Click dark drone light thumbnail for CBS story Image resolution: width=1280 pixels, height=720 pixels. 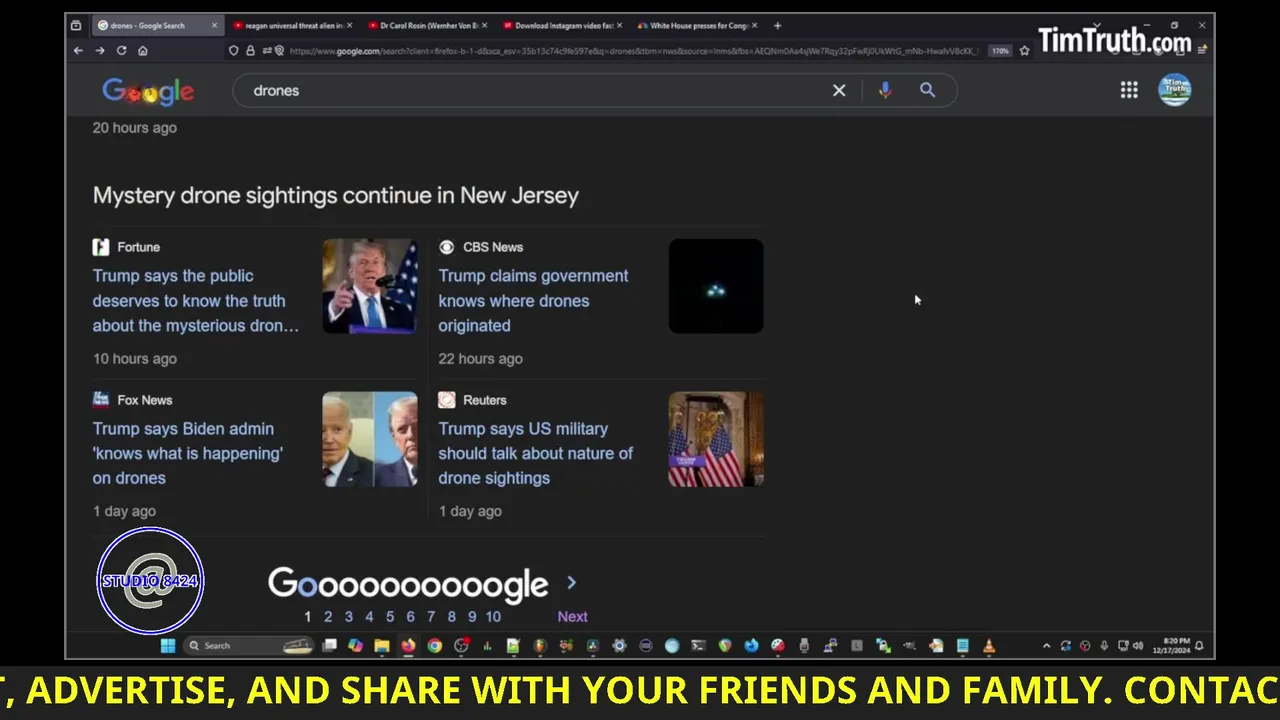716,286
